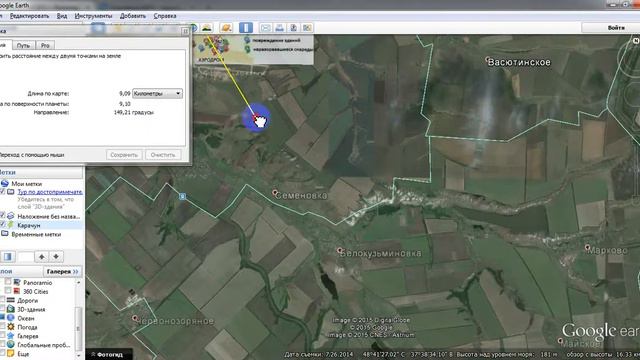Open the Вид menu
Viewport: 640px width, 360px height.
(62, 16)
